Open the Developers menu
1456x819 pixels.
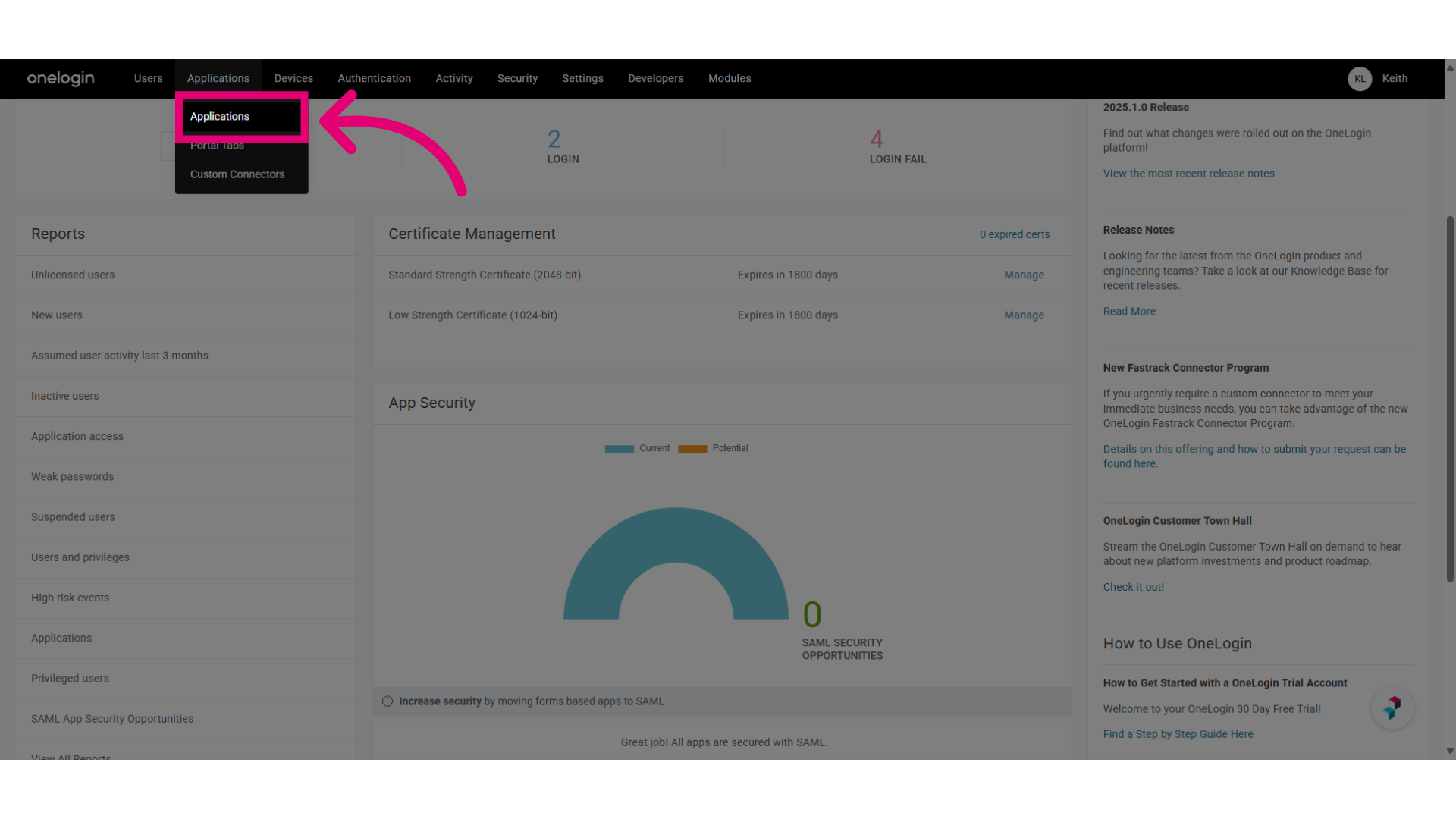tap(656, 79)
